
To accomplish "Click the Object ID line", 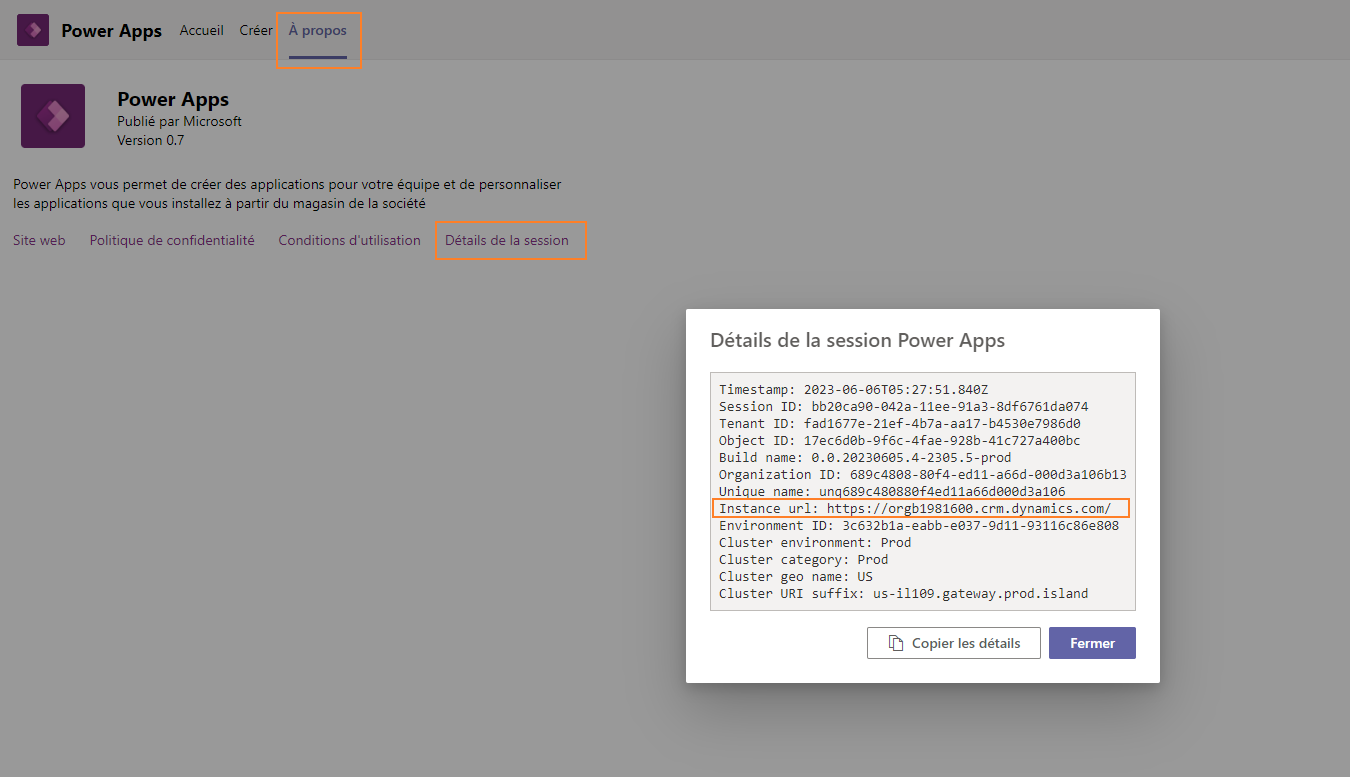I will click(900, 440).
